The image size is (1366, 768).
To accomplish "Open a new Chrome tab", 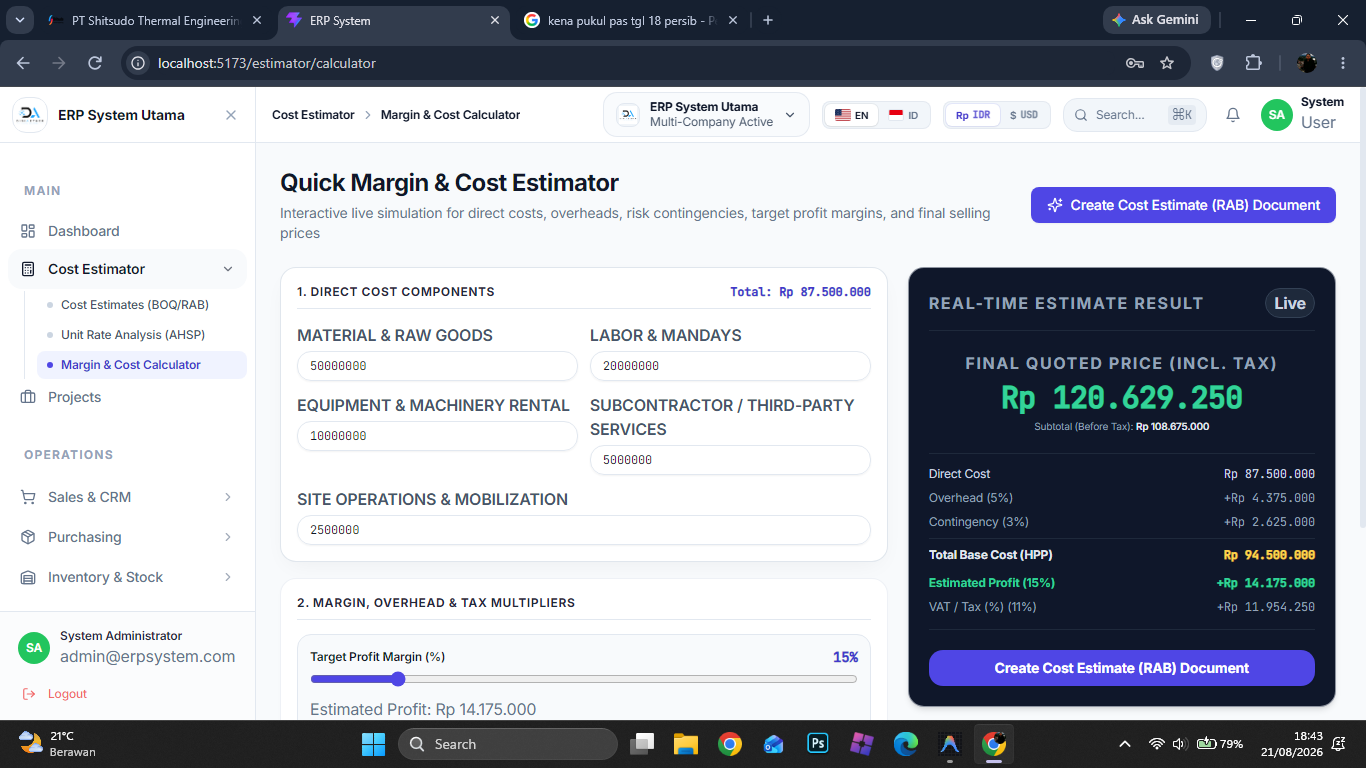I will (x=768, y=20).
